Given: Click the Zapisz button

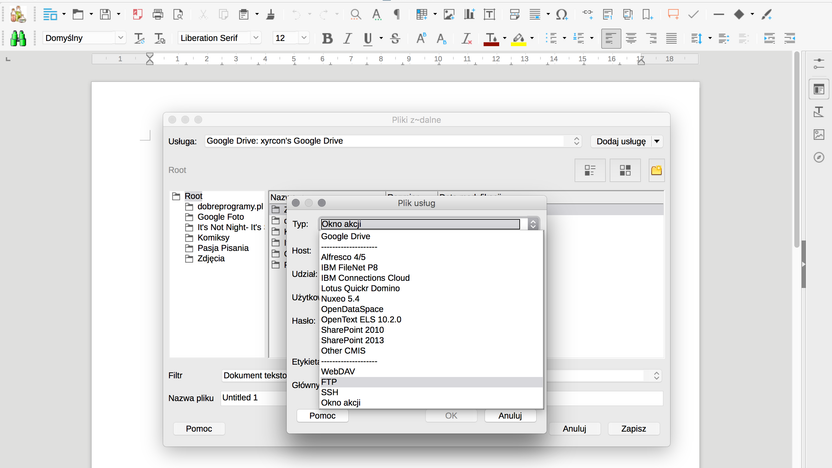Looking at the screenshot, I should click(x=634, y=428).
